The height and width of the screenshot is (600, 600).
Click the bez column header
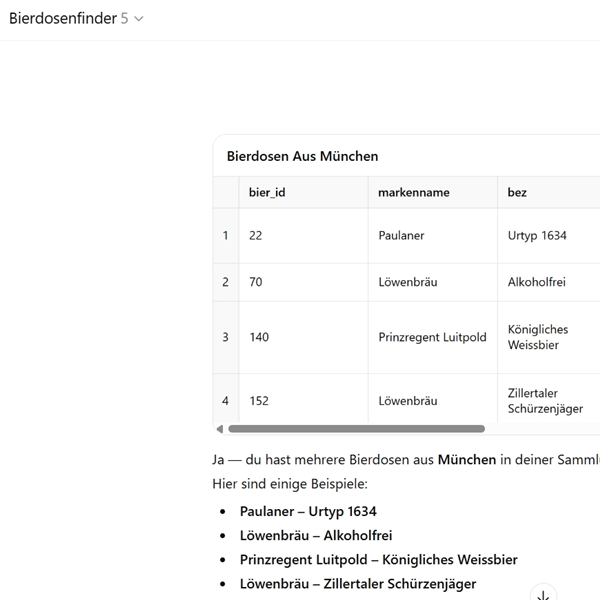point(517,192)
